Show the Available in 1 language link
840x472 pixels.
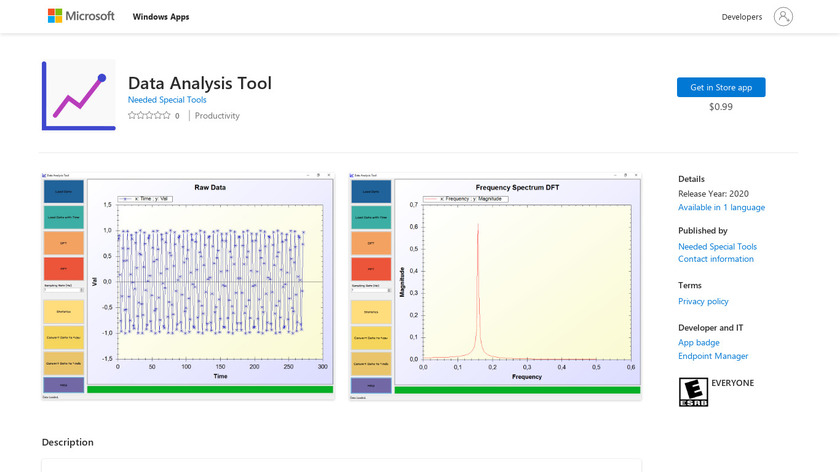[721, 207]
